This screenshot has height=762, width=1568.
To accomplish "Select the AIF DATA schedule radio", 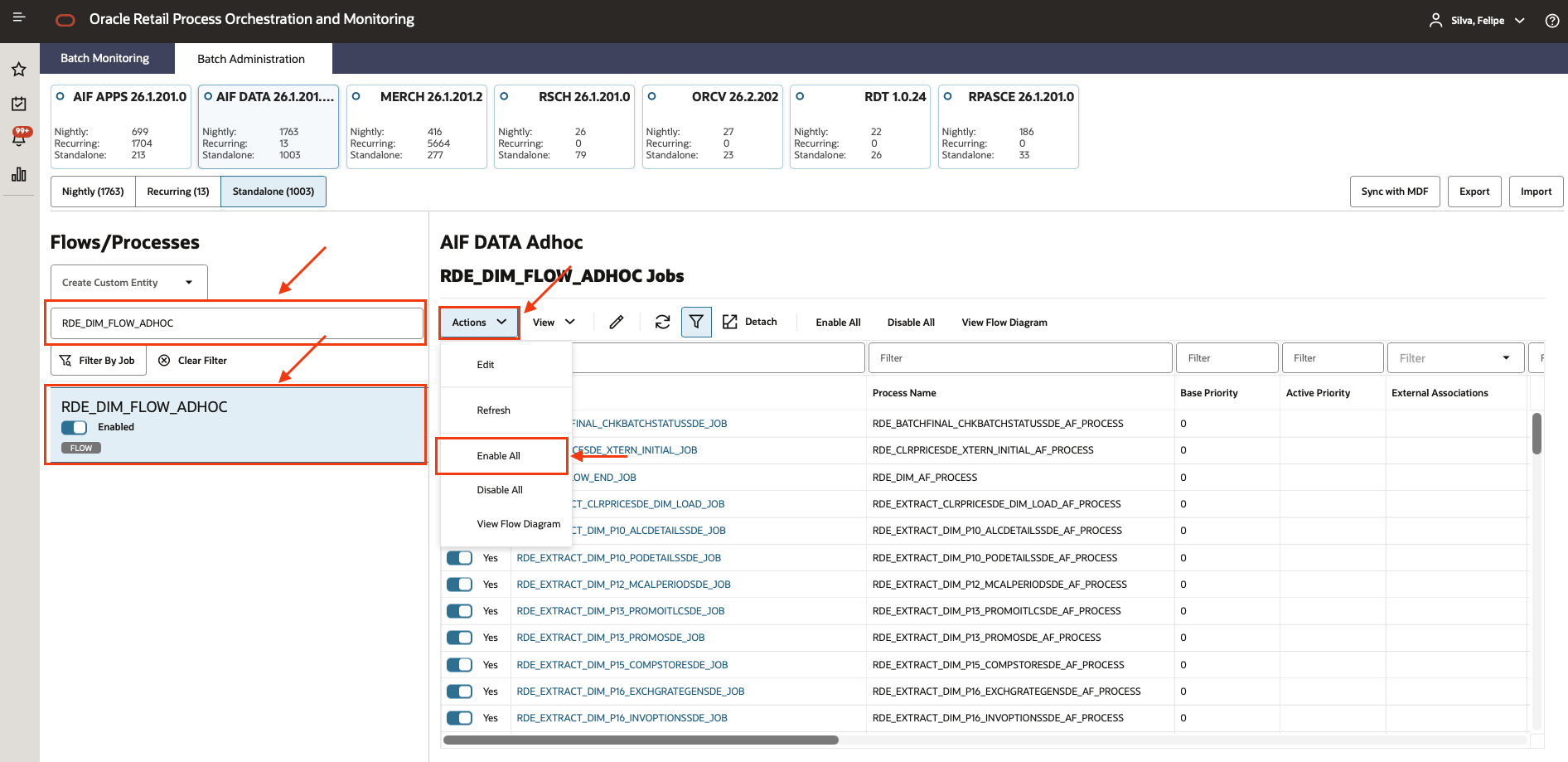I will tap(208, 97).
